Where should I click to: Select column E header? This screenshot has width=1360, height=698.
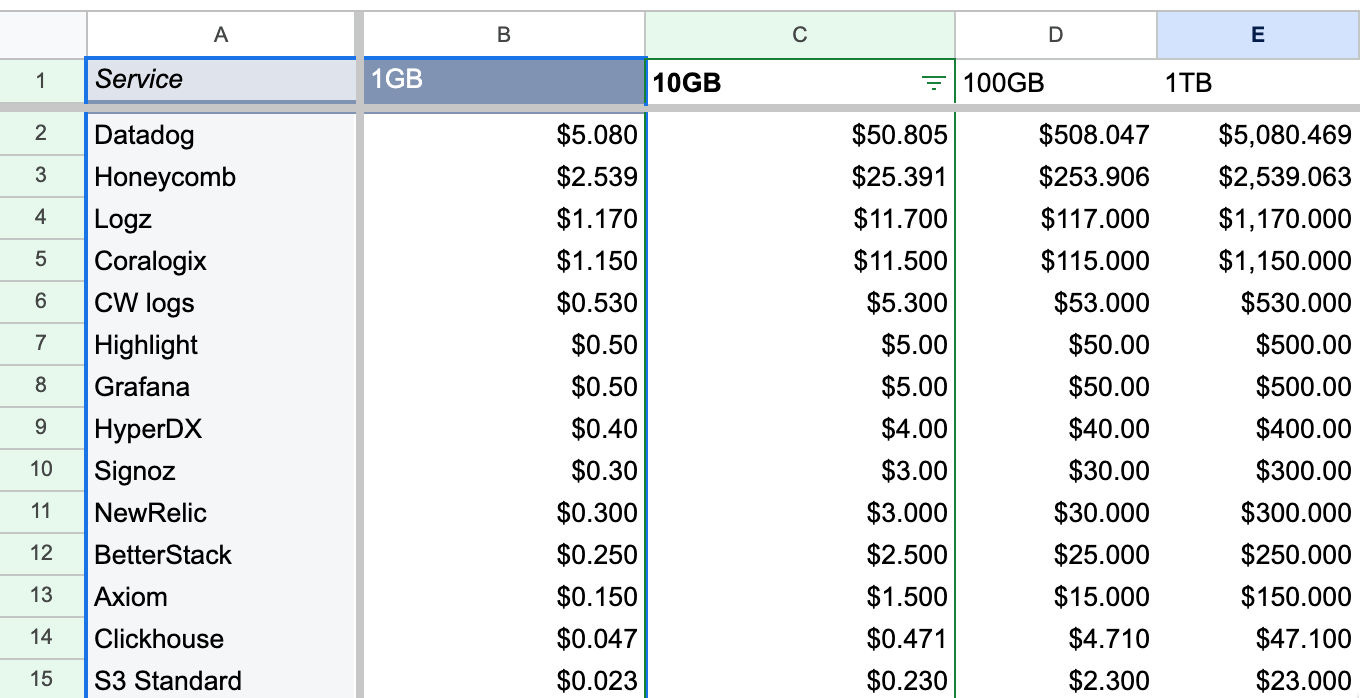click(1258, 35)
